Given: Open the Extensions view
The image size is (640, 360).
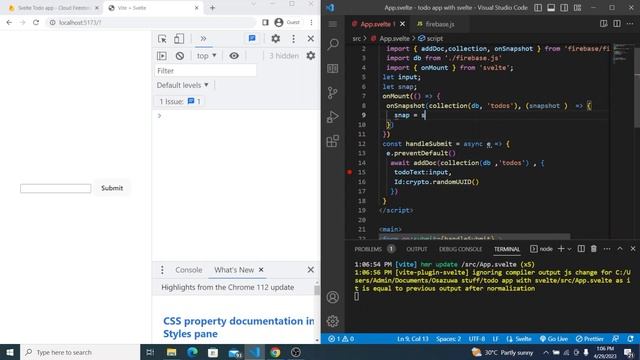Looking at the screenshot, I should point(333,141).
